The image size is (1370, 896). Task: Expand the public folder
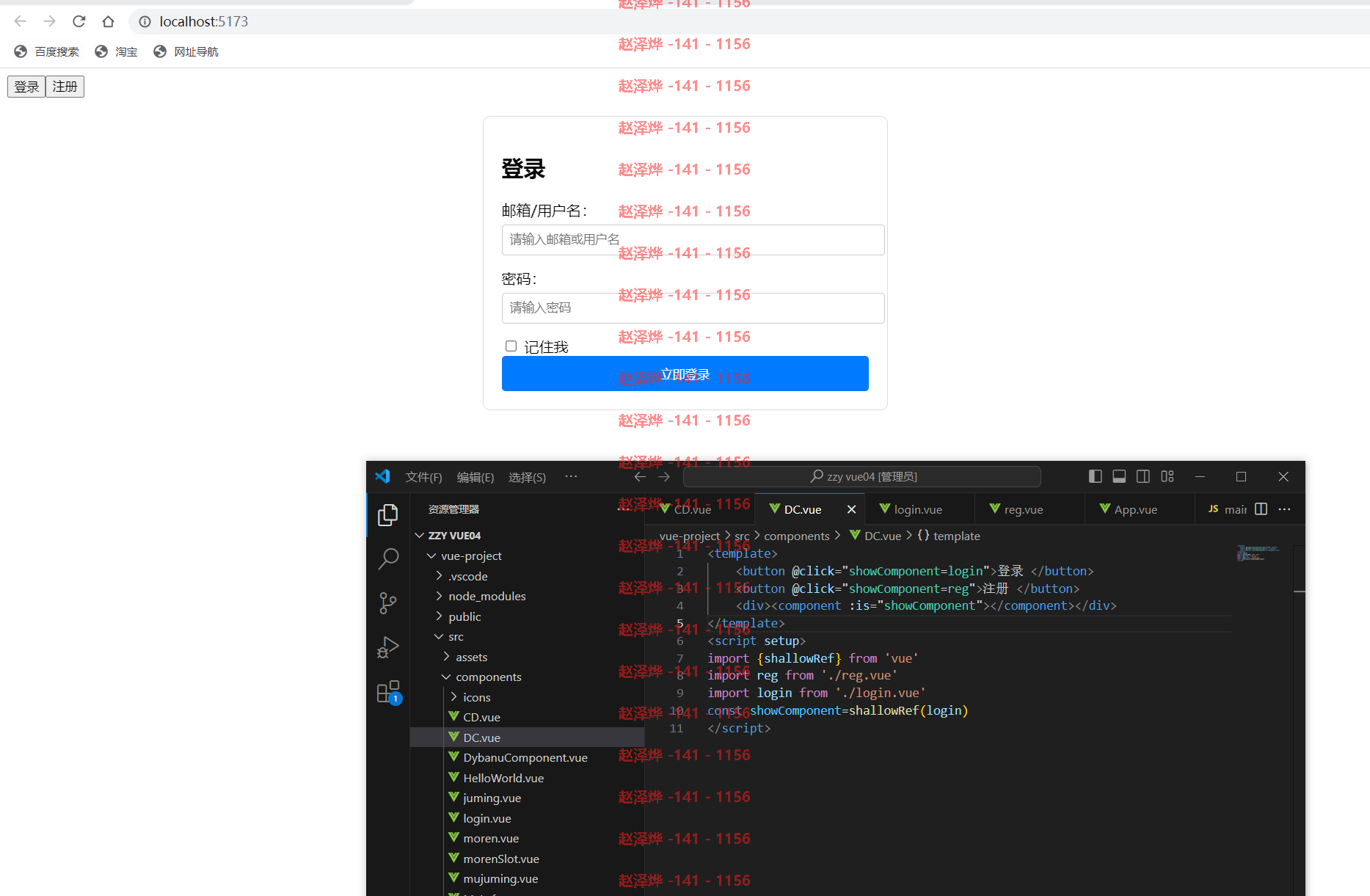coord(439,616)
